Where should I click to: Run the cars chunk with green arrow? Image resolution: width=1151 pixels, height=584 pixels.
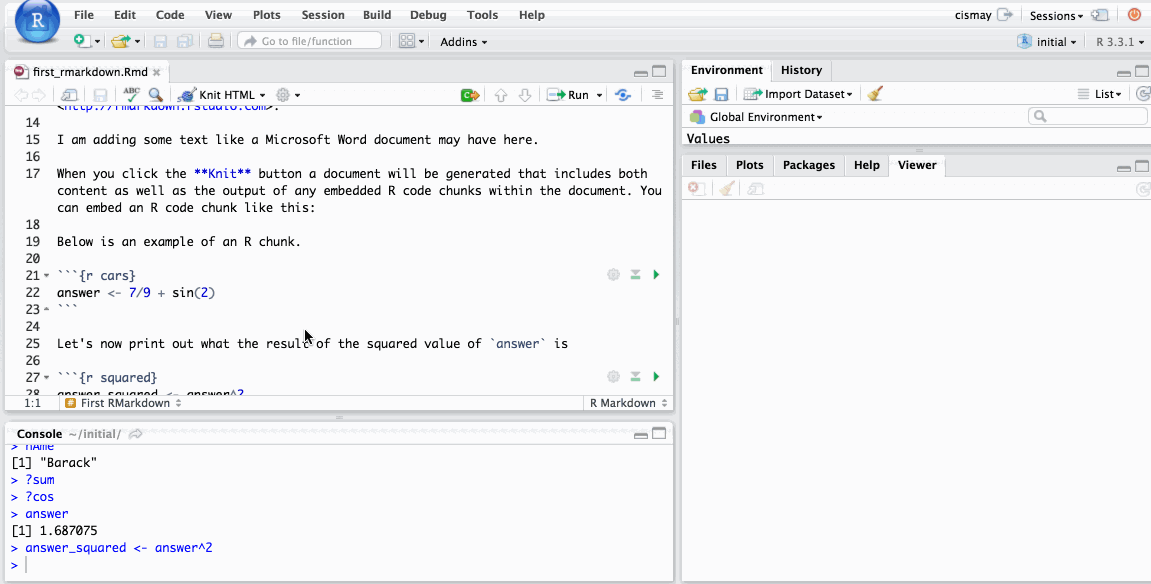[656, 274]
